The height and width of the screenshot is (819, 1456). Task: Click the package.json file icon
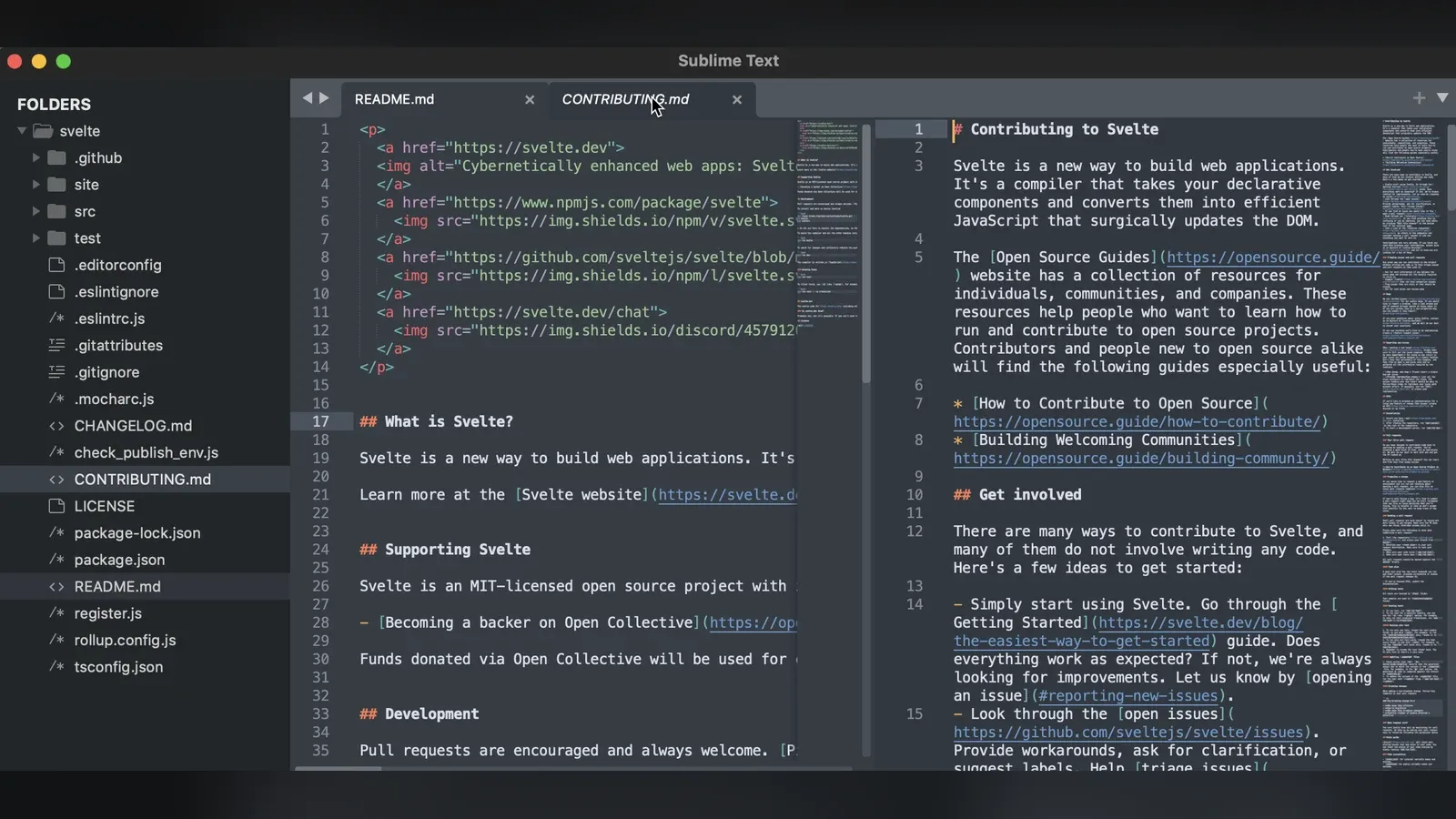pyautogui.click(x=56, y=560)
